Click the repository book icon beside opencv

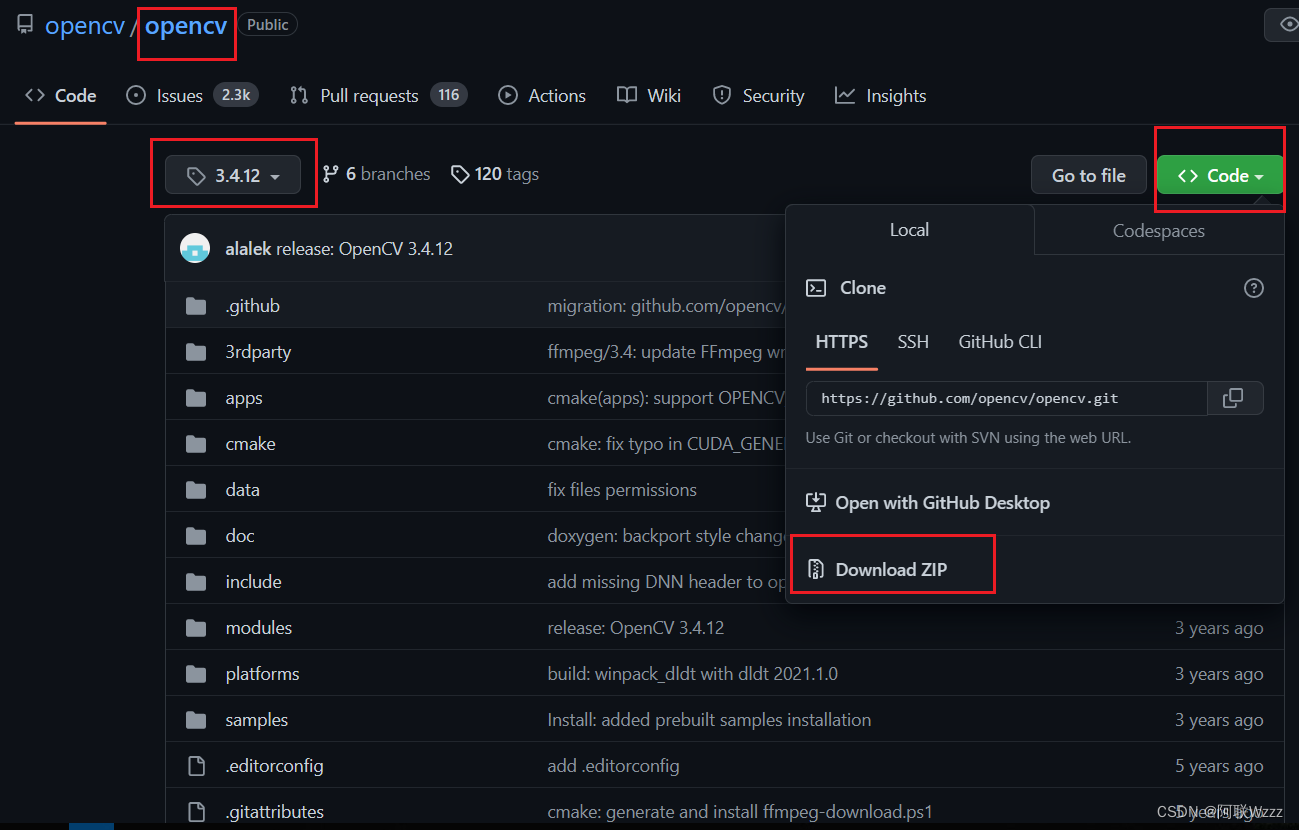pyautogui.click(x=24, y=24)
